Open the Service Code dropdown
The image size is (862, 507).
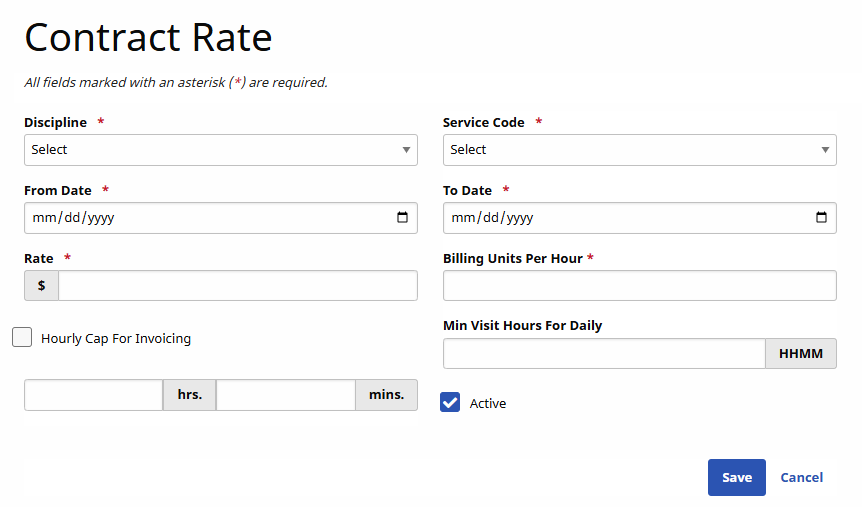point(639,150)
